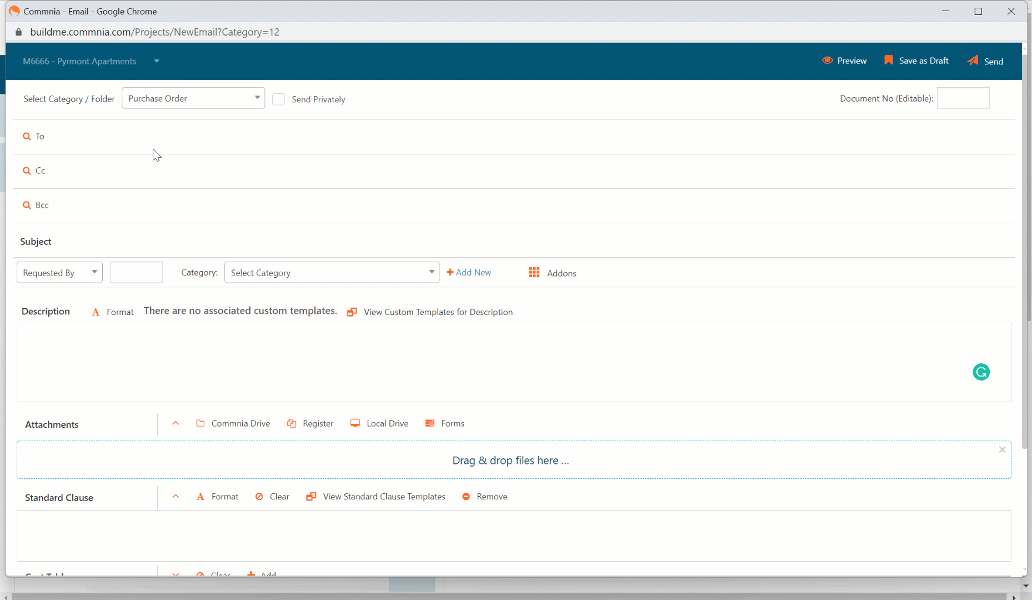The image size is (1032, 600).
Task: Collapse the Attachments section chevron
Action: (x=176, y=423)
